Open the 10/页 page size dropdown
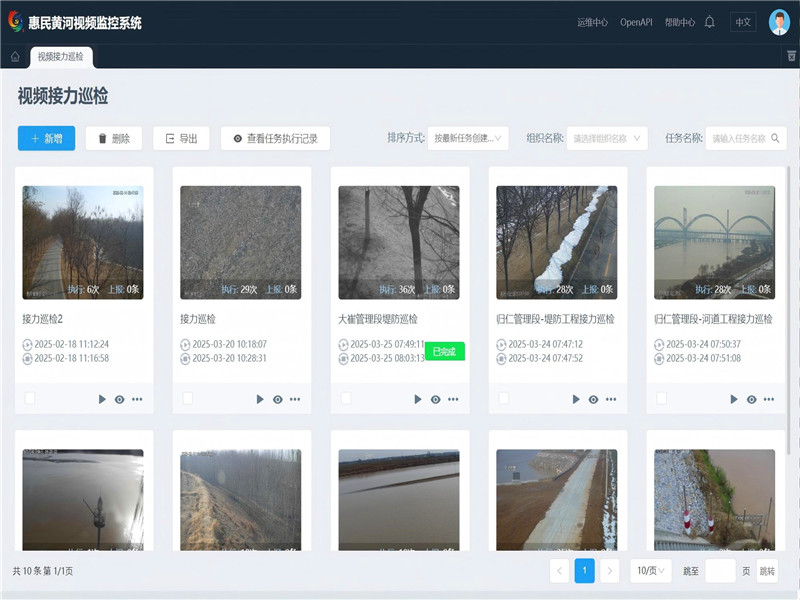 pyautogui.click(x=651, y=570)
